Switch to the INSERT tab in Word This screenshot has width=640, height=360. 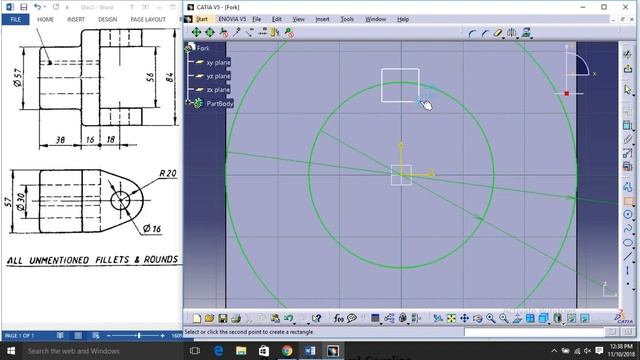[76, 19]
